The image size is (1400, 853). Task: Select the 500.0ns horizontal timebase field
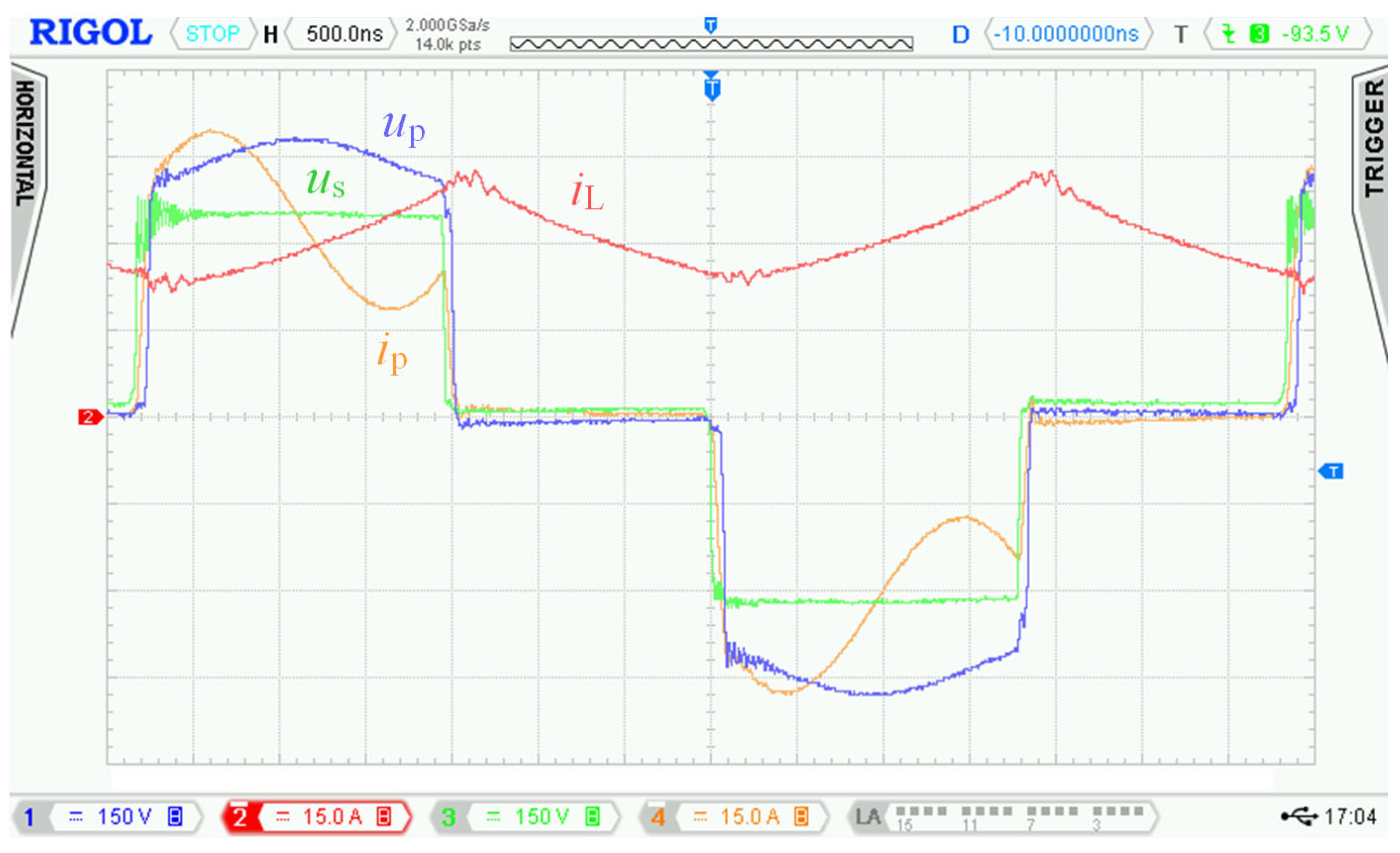click(344, 34)
